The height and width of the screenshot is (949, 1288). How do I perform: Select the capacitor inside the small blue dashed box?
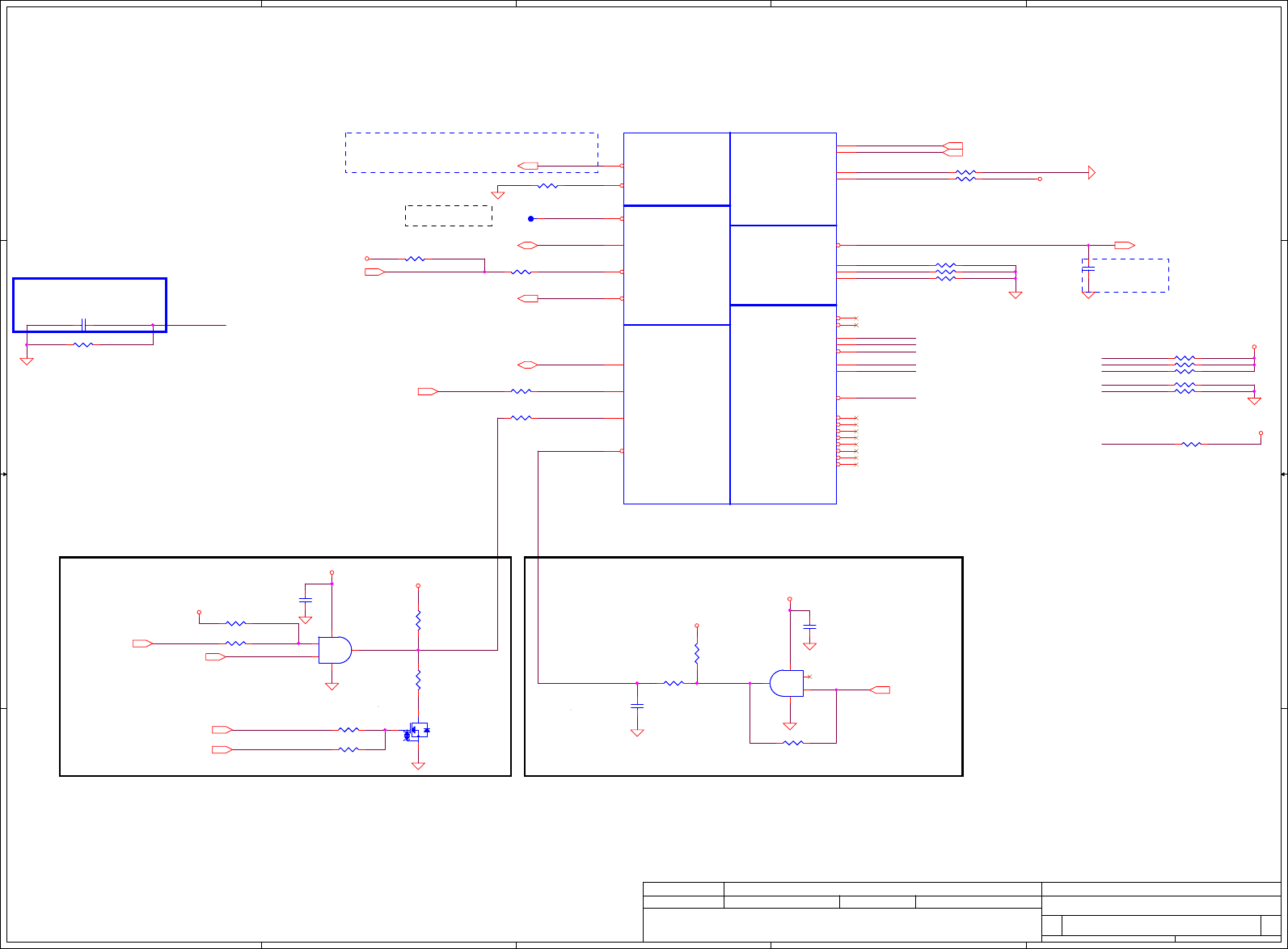(1088, 268)
